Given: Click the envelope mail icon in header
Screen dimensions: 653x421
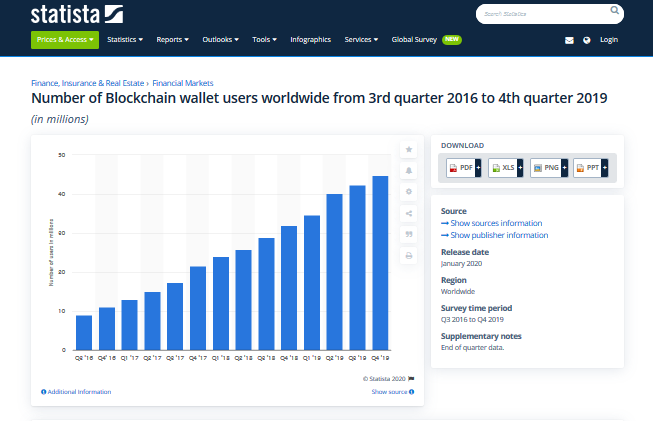Looking at the screenshot, I should (x=569, y=40).
